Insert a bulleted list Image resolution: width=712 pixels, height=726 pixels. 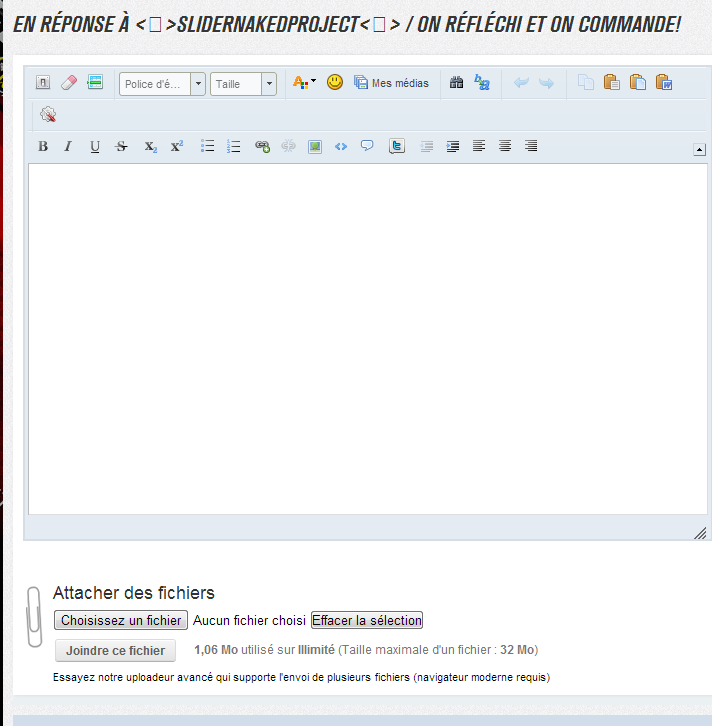click(208, 146)
